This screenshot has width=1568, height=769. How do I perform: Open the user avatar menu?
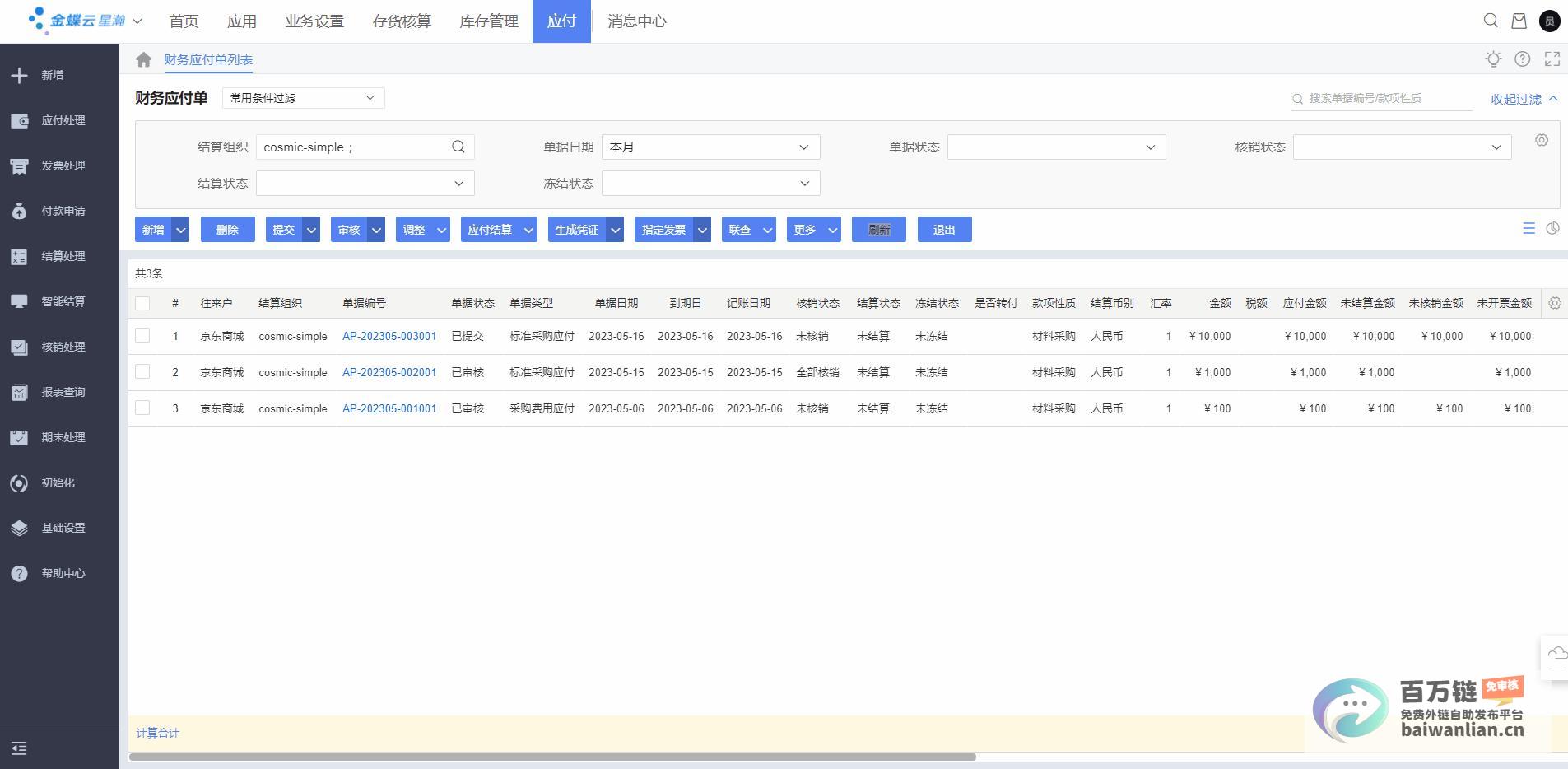pyautogui.click(x=1550, y=21)
